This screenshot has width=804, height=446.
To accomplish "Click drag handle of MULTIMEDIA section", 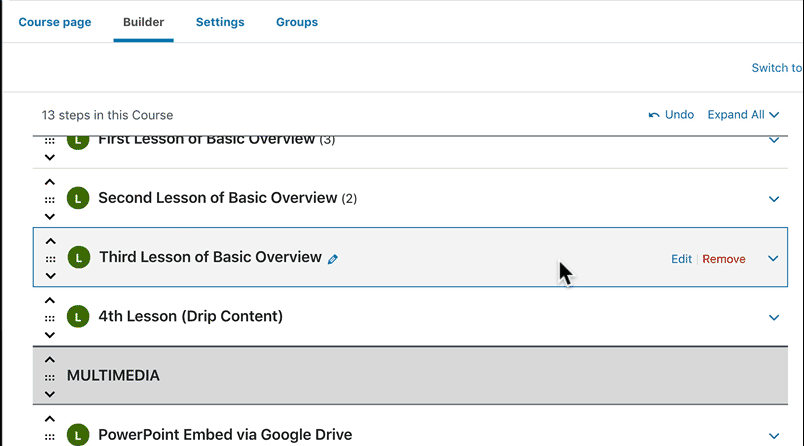I will (50, 377).
